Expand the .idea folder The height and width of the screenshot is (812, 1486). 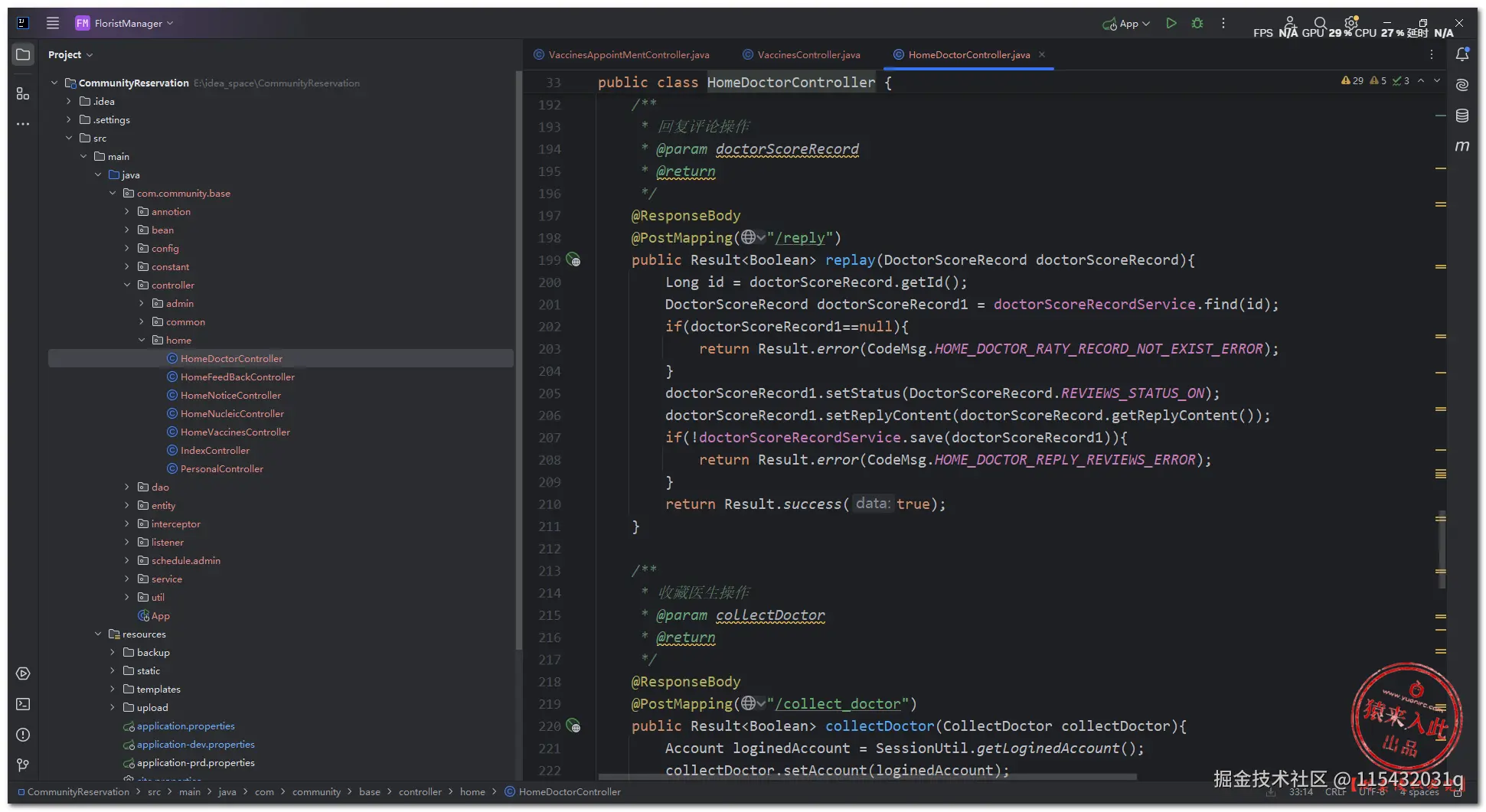(x=69, y=101)
